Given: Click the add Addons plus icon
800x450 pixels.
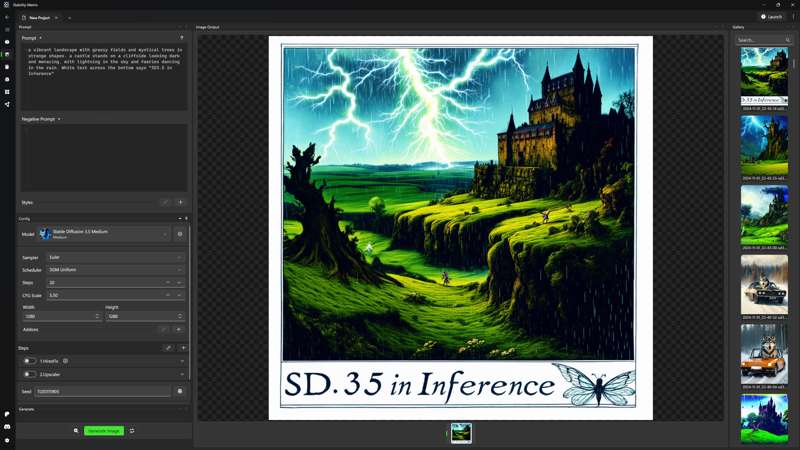Looking at the screenshot, I should (180, 329).
